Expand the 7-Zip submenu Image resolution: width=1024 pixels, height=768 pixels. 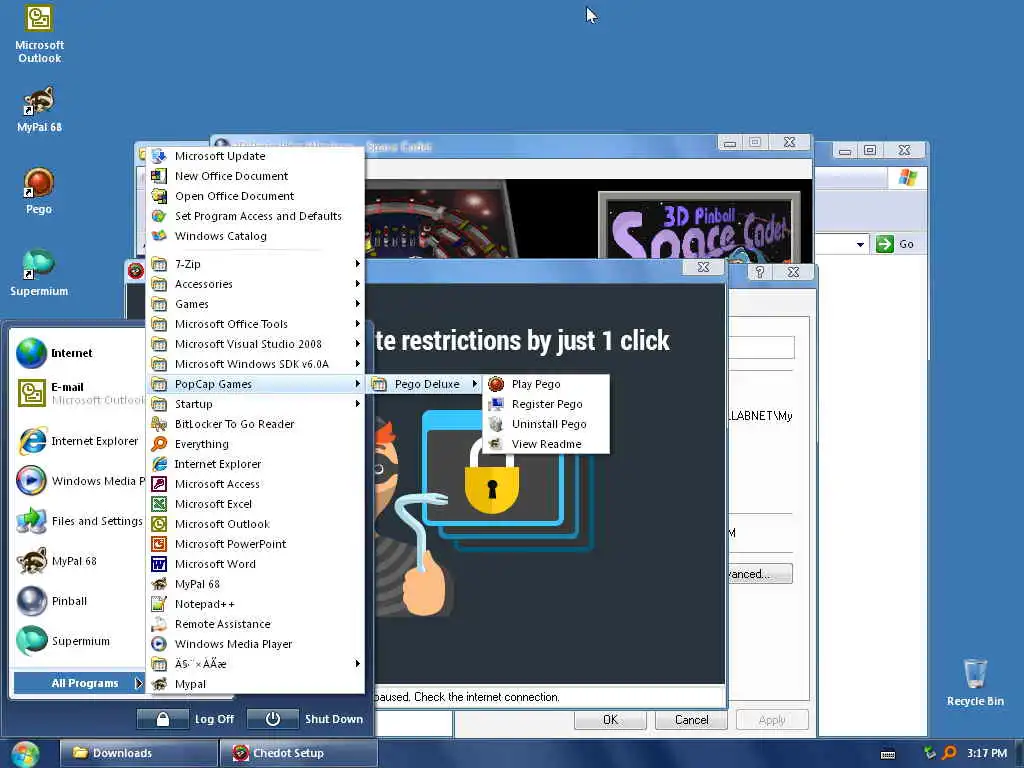255,264
